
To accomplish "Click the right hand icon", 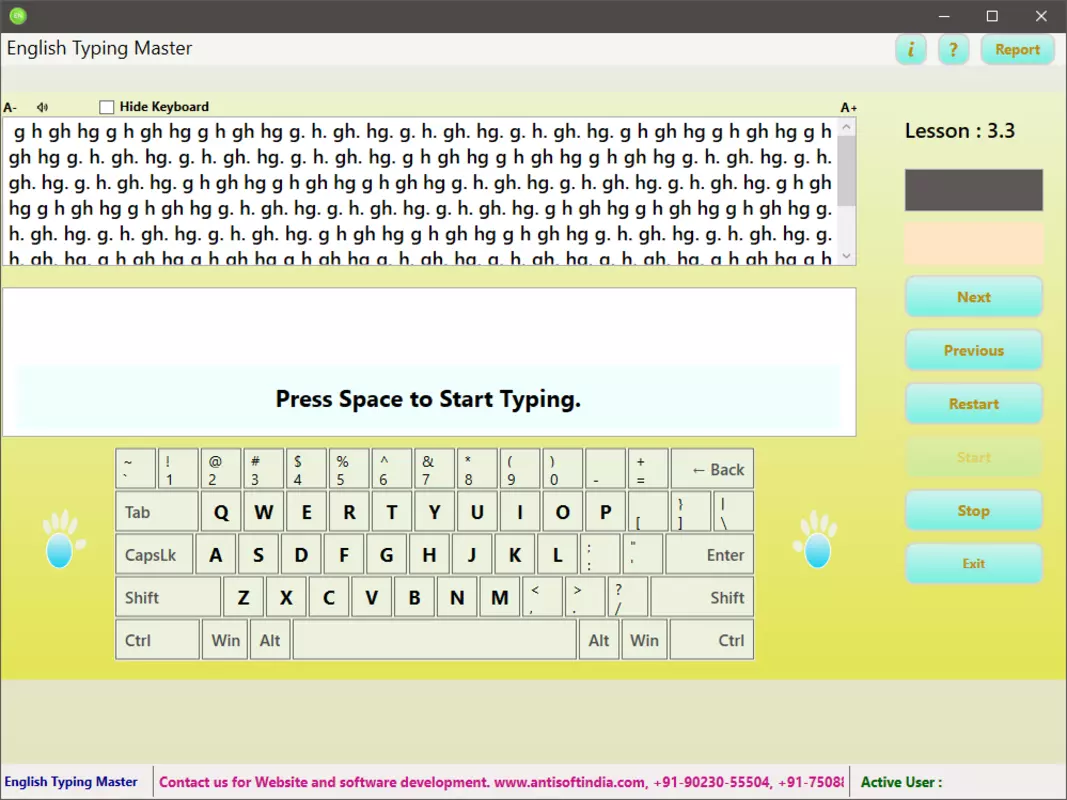I will click(815, 539).
